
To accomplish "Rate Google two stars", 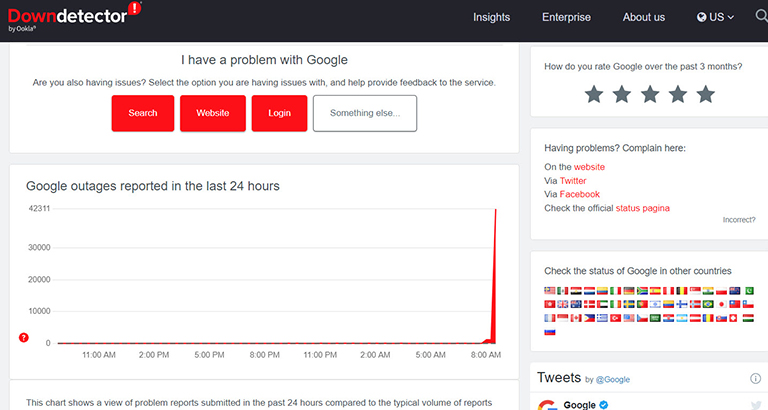I will (x=622, y=94).
